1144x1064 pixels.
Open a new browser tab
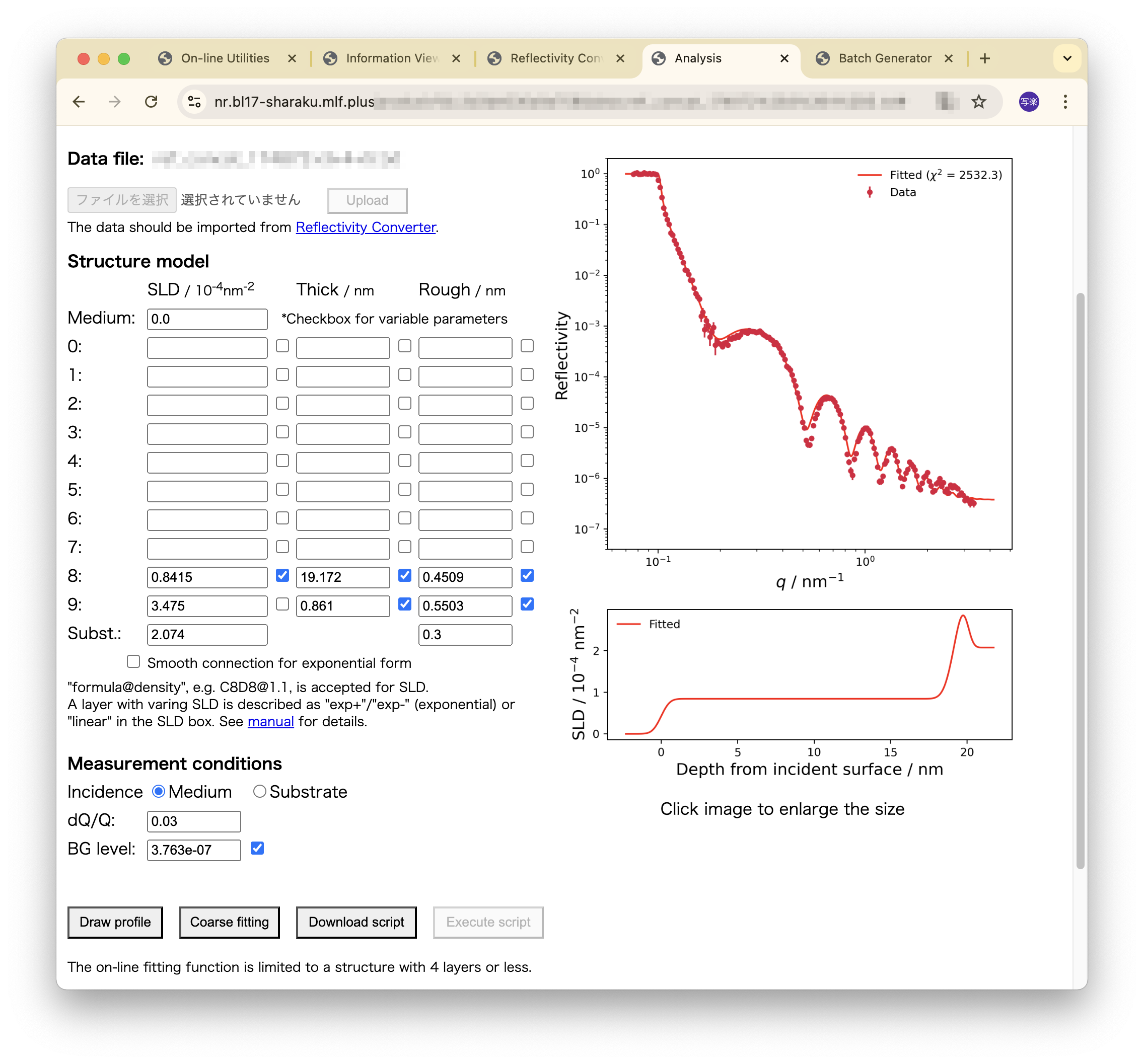[x=984, y=59]
